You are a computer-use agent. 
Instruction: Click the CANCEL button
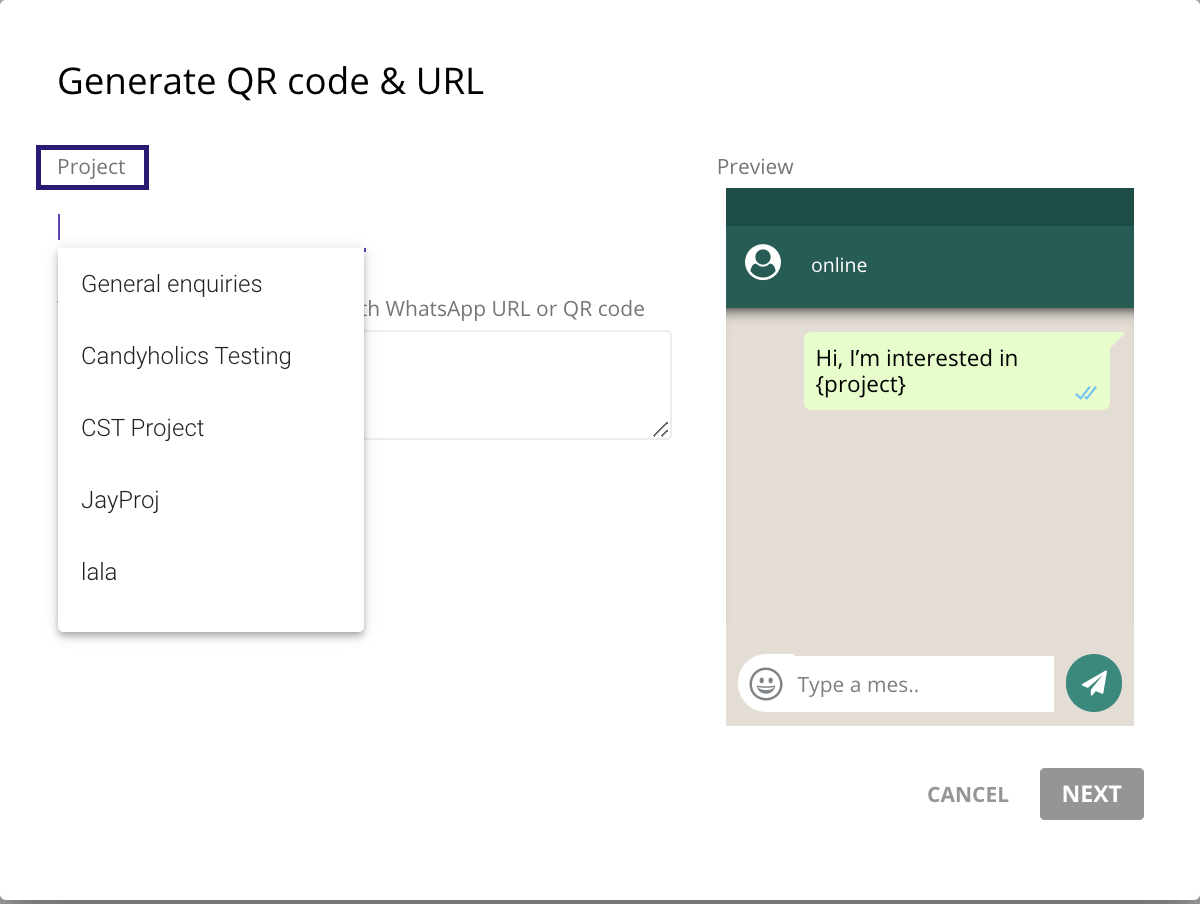tap(967, 795)
